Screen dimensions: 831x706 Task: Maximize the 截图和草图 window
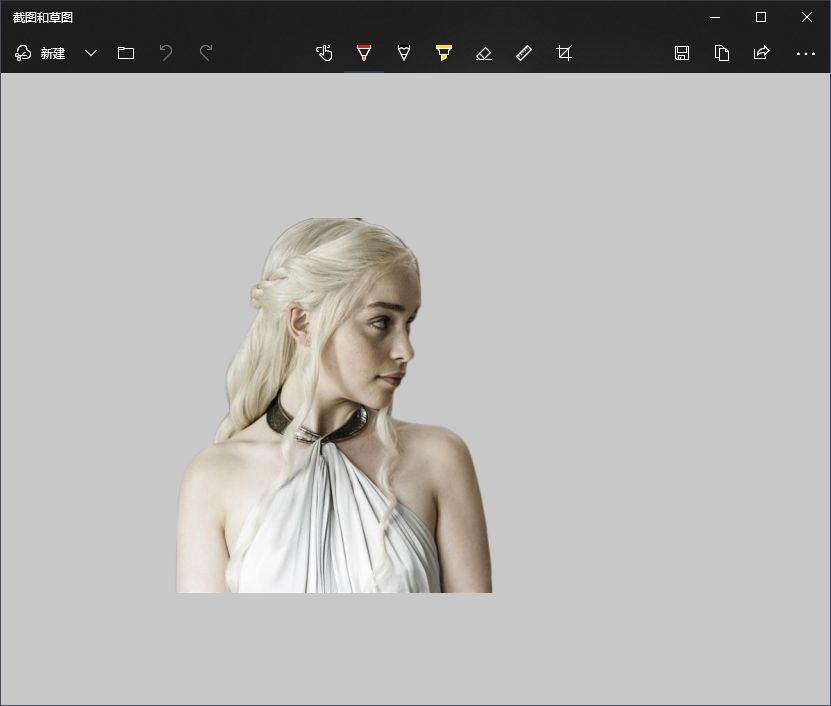pyautogui.click(x=761, y=17)
